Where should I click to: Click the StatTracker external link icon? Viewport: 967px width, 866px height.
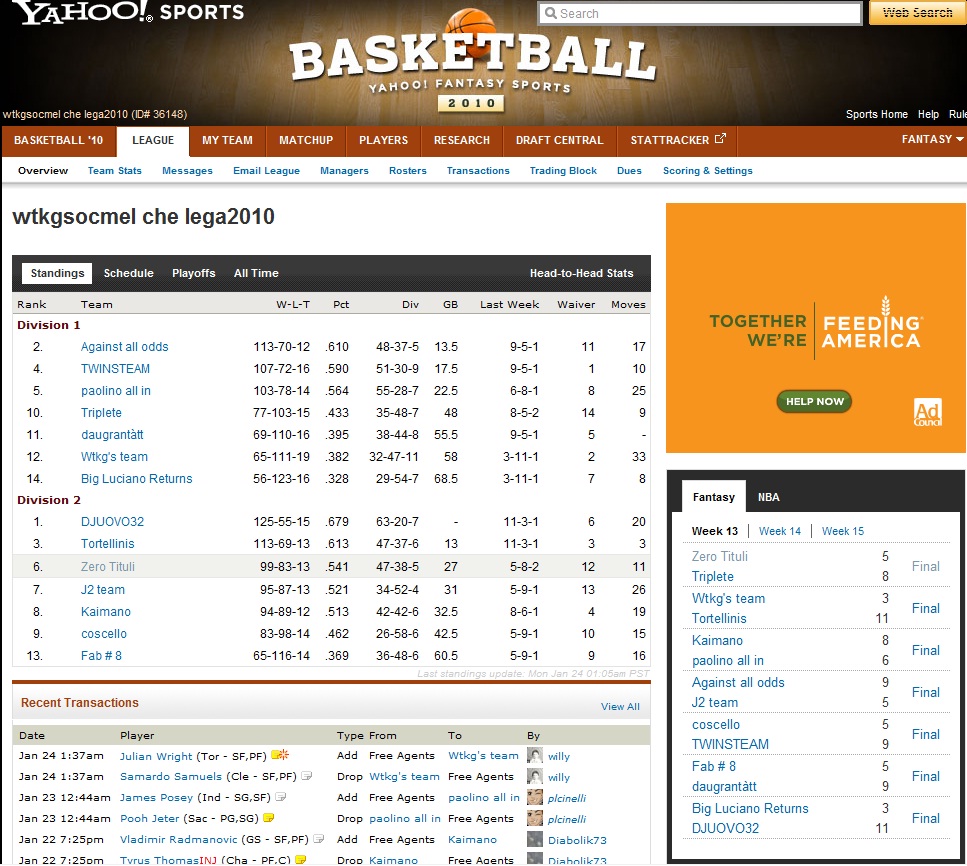719,140
